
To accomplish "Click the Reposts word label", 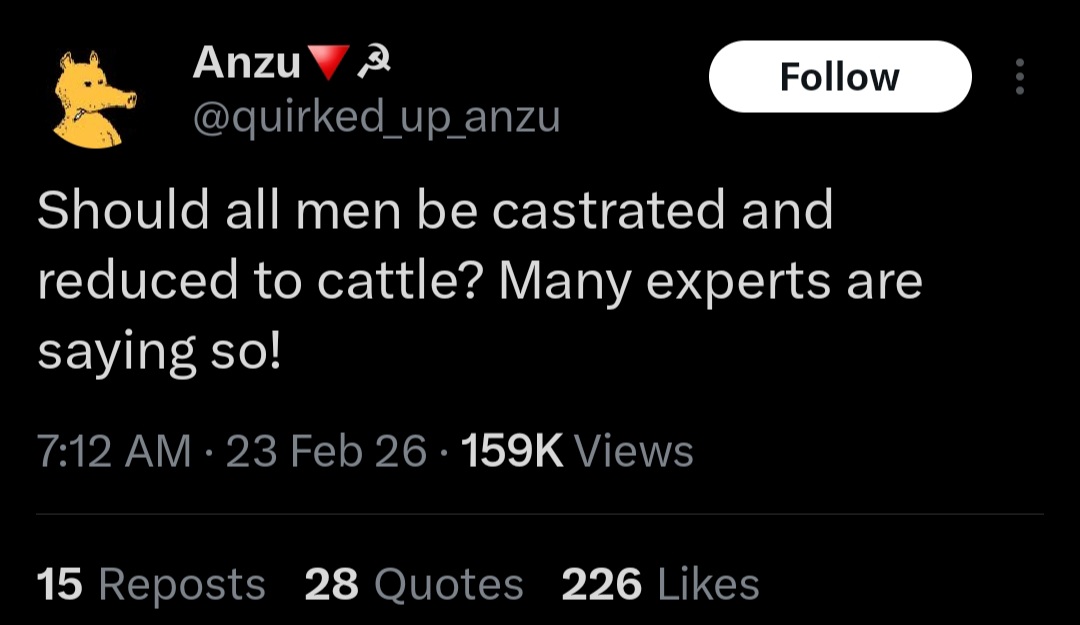I will [182, 586].
